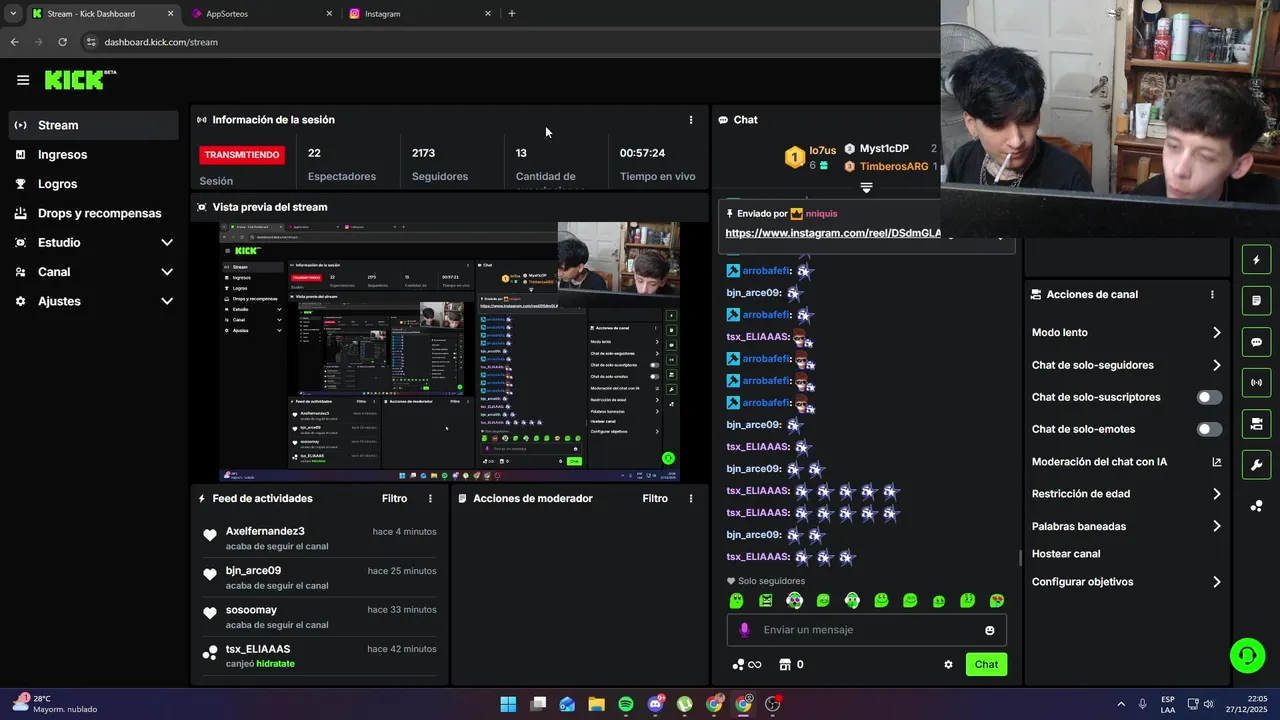This screenshot has height=720, width=1280.
Task: Click the Enviar un mensaje input field
Action: [x=866, y=630]
